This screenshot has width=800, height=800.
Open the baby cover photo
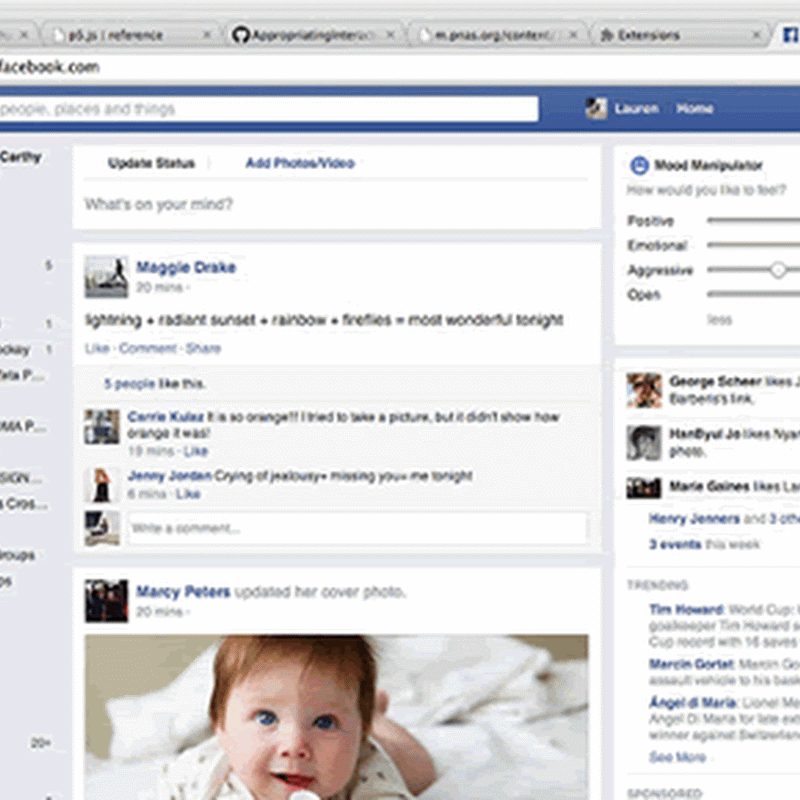(x=336, y=717)
